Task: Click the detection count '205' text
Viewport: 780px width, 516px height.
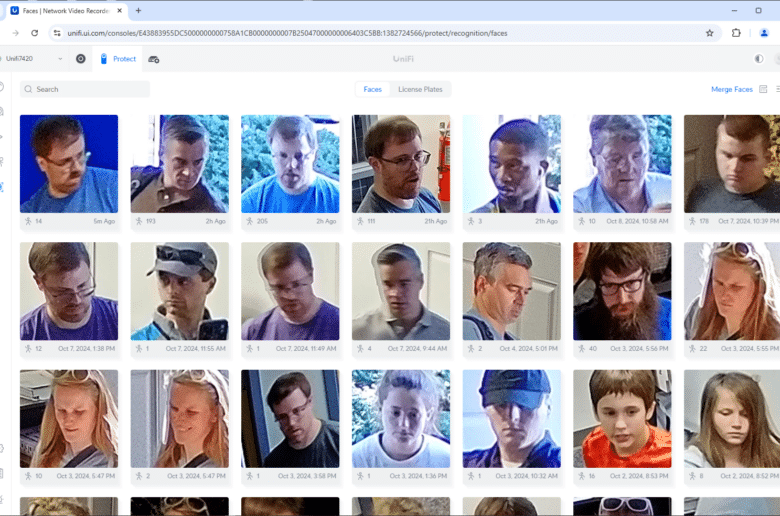Action: (x=262, y=221)
